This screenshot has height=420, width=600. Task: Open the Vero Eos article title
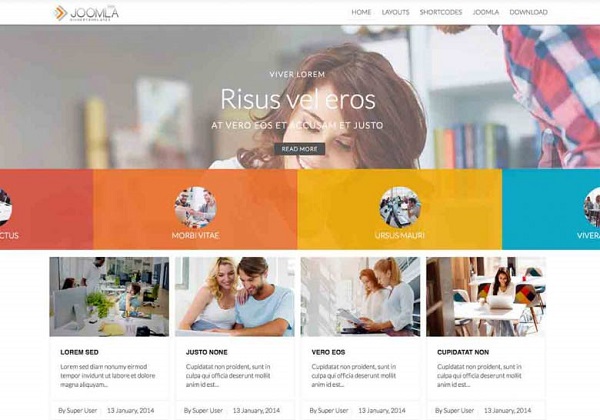coord(328,352)
